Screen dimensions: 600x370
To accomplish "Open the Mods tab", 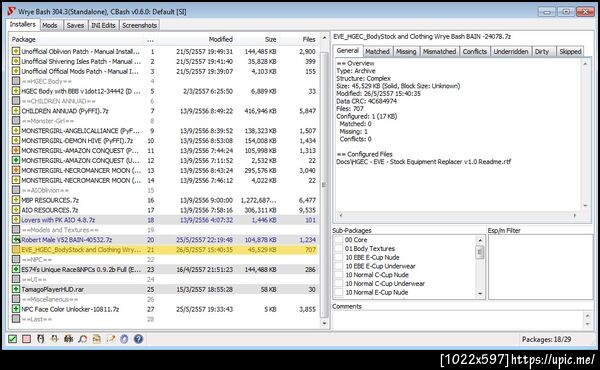I will pos(50,25).
